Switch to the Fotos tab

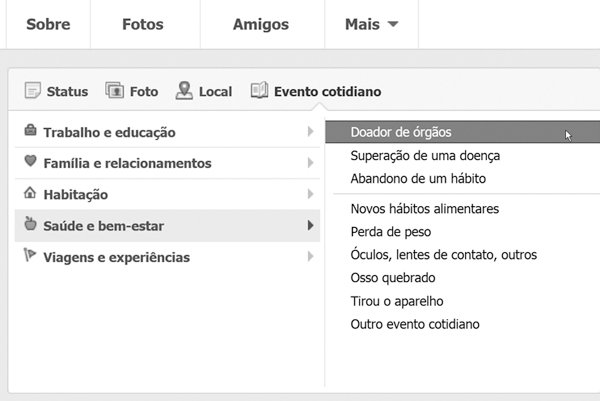pos(143,24)
